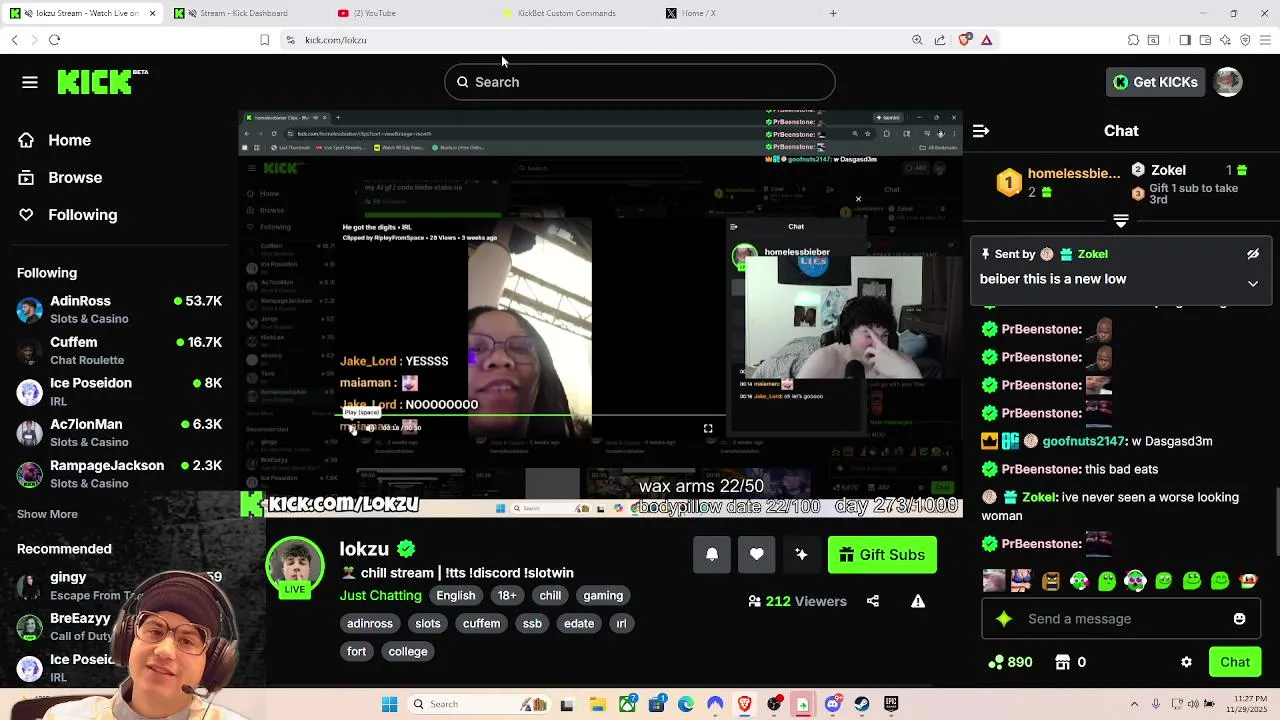Expand Show More followed channels
The height and width of the screenshot is (720, 1280).
click(47, 514)
